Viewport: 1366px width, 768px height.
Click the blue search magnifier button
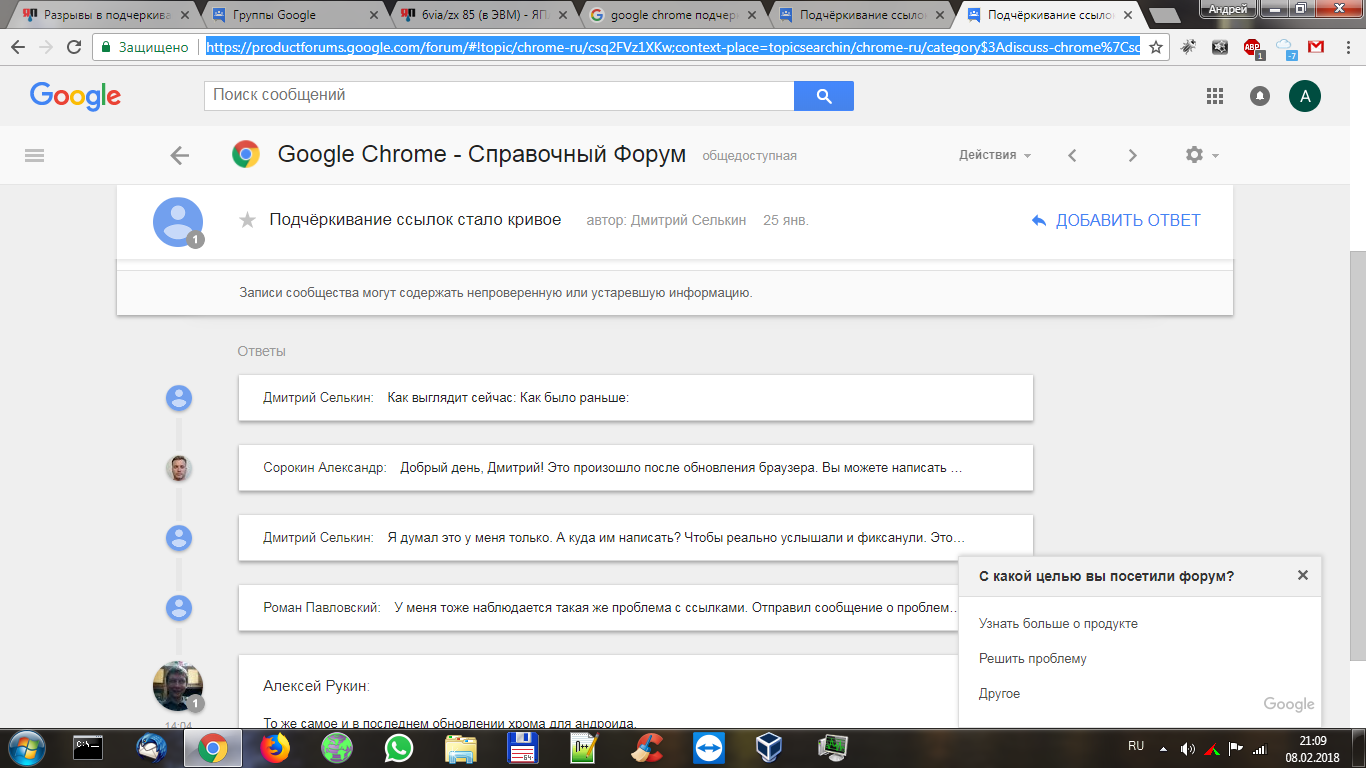[824, 96]
